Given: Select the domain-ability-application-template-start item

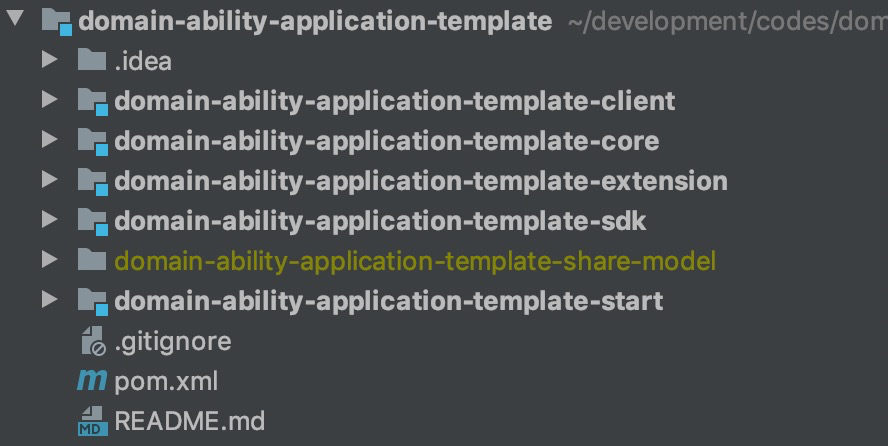Looking at the screenshot, I should (388, 300).
